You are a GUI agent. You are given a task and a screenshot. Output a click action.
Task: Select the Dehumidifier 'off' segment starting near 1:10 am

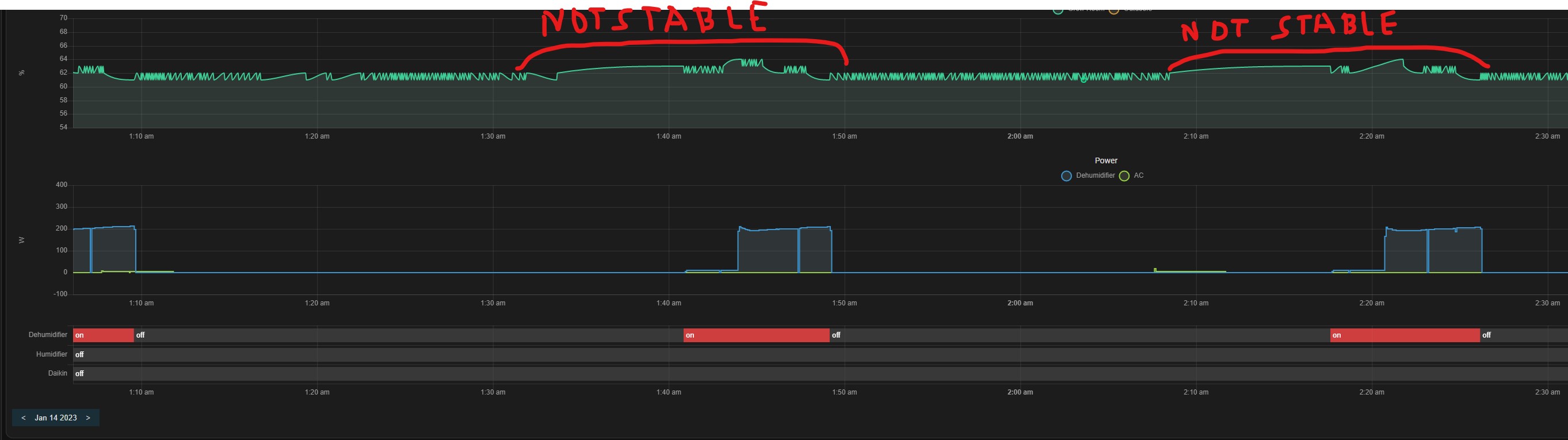409,335
